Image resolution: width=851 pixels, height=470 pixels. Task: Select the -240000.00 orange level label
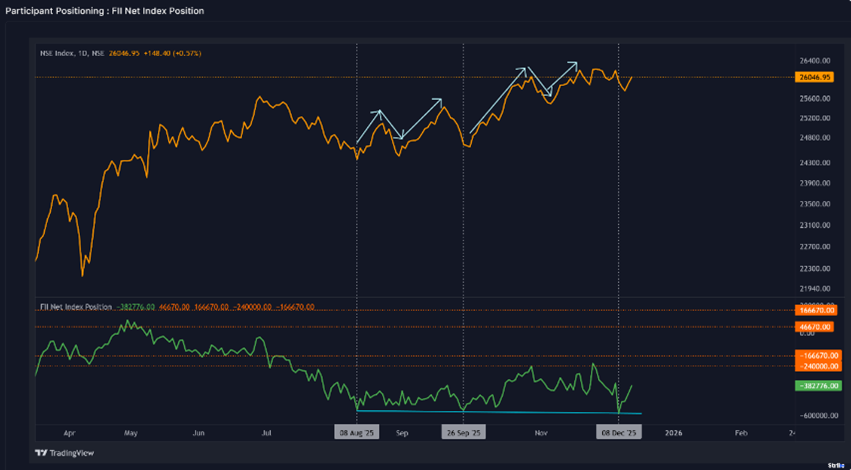coord(816,366)
